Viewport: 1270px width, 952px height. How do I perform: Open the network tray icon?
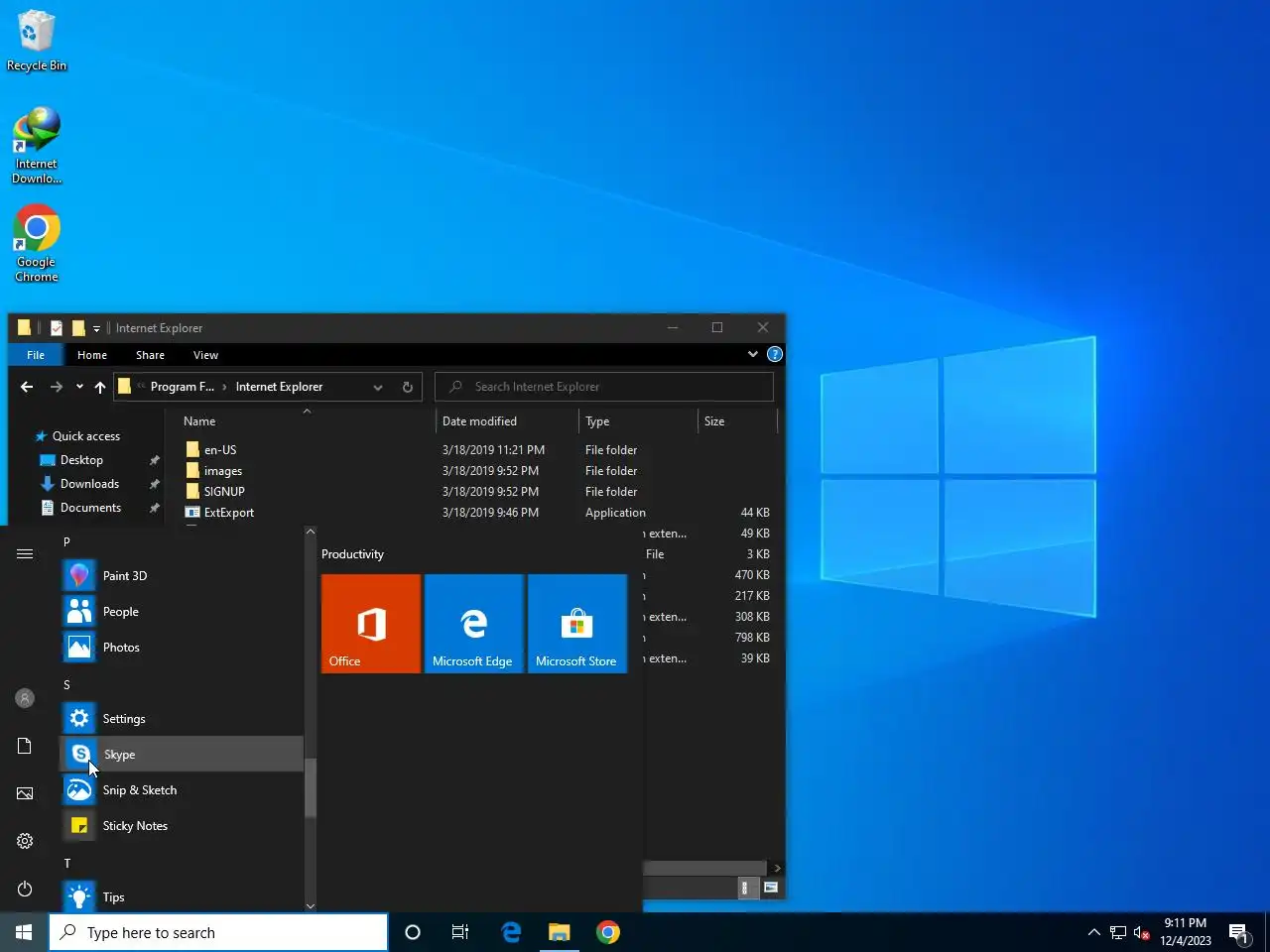(x=1118, y=932)
